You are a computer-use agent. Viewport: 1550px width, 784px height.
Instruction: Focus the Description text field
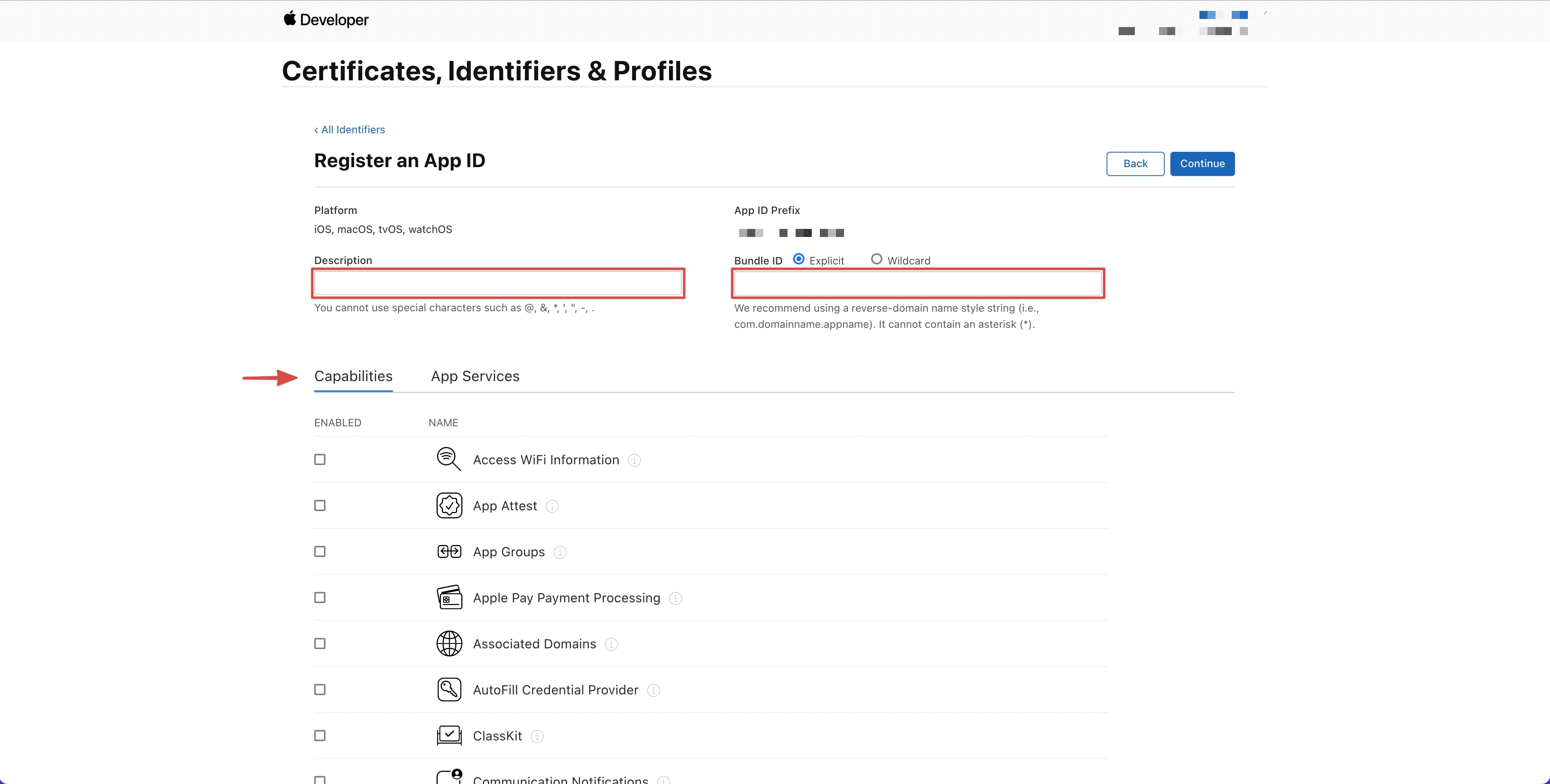[x=498, y=283]
